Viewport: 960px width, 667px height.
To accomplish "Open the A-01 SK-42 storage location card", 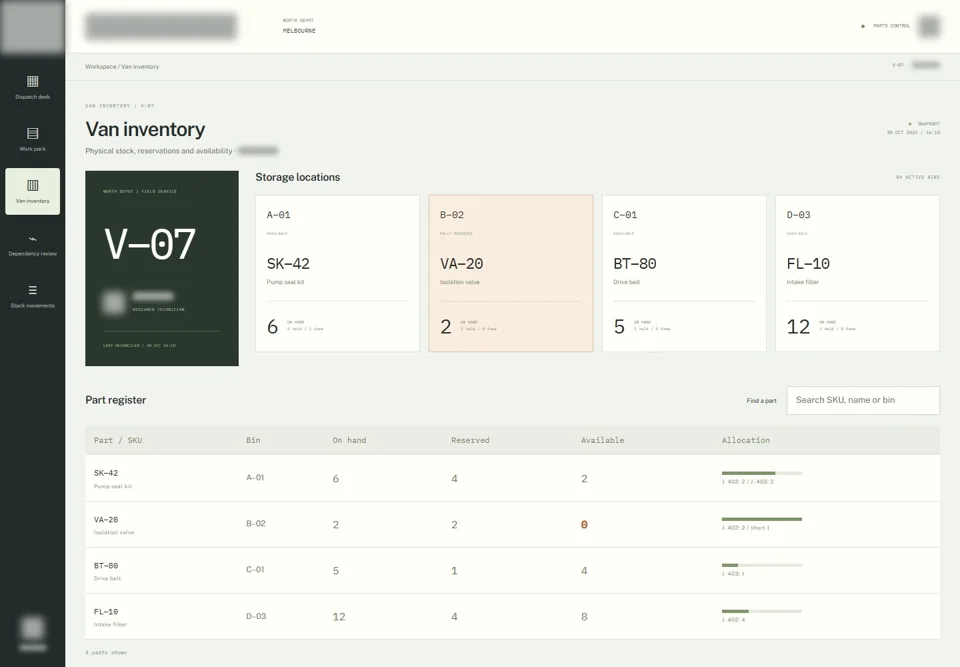I will pyautogui.click(x=337, y=273).
